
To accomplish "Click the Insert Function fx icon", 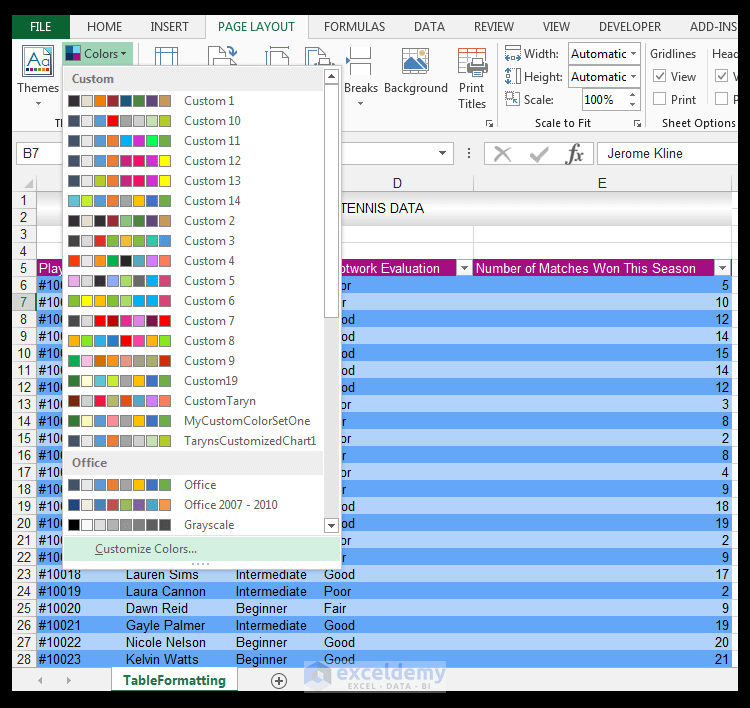I will click(x=574, y=154).
